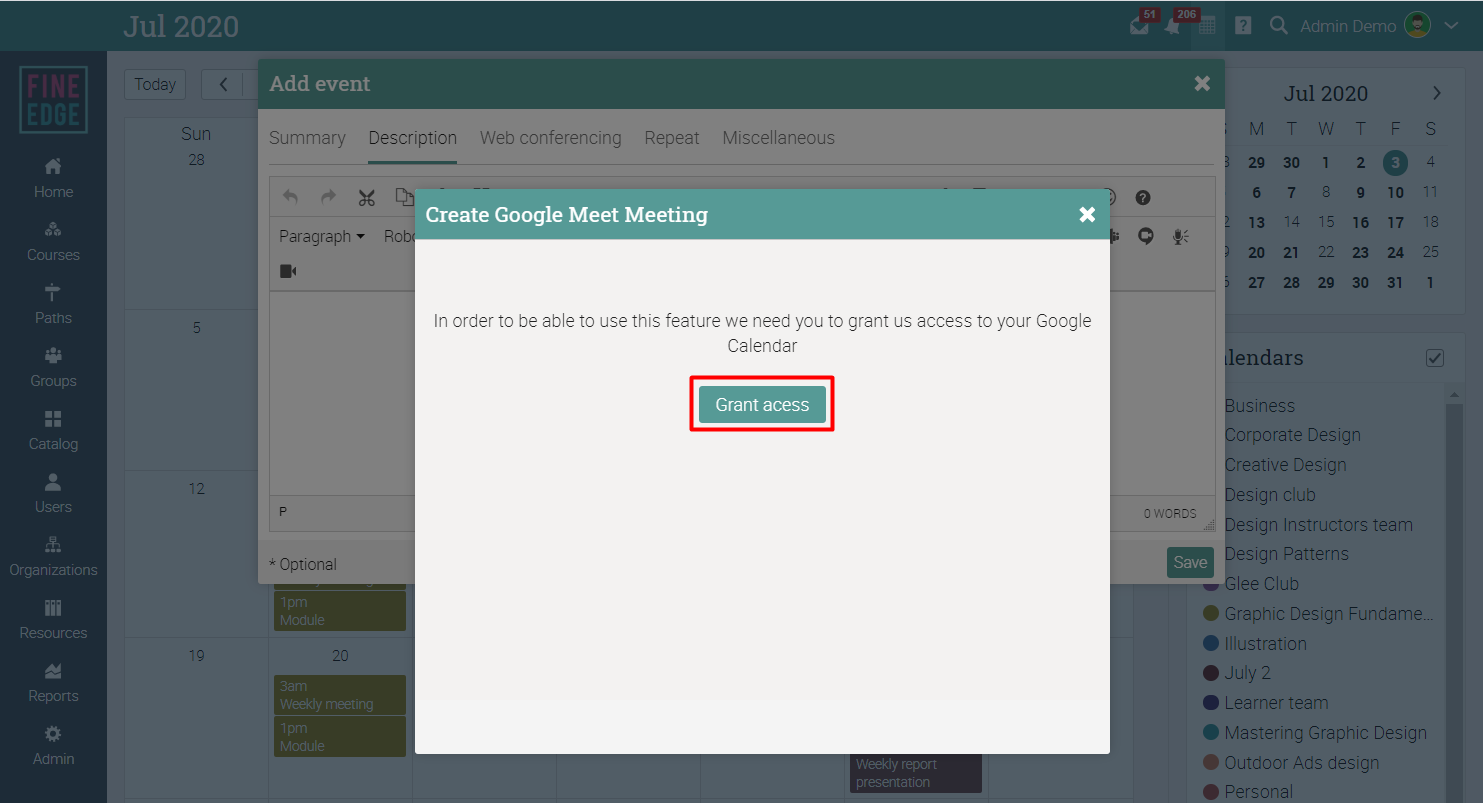Open Admin settings in the sidebar

(x=53, y=745)
